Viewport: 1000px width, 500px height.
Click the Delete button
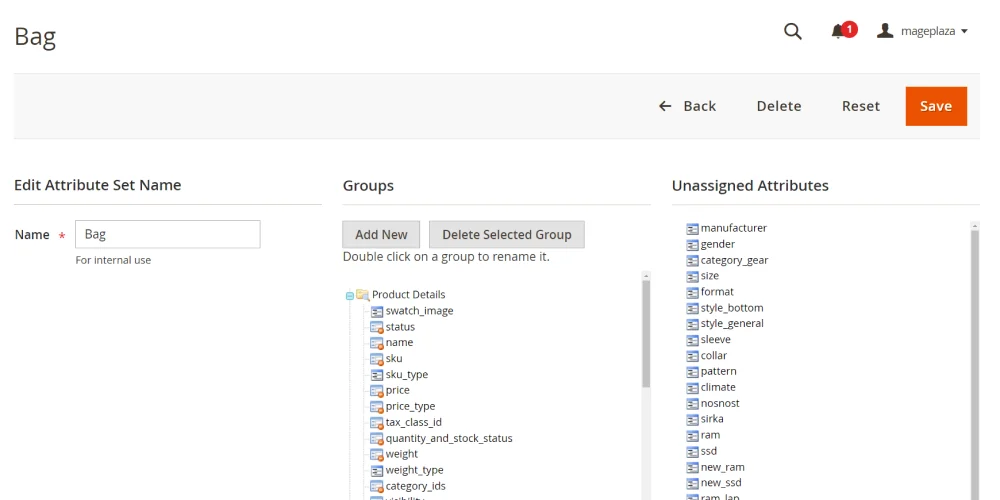778,106
